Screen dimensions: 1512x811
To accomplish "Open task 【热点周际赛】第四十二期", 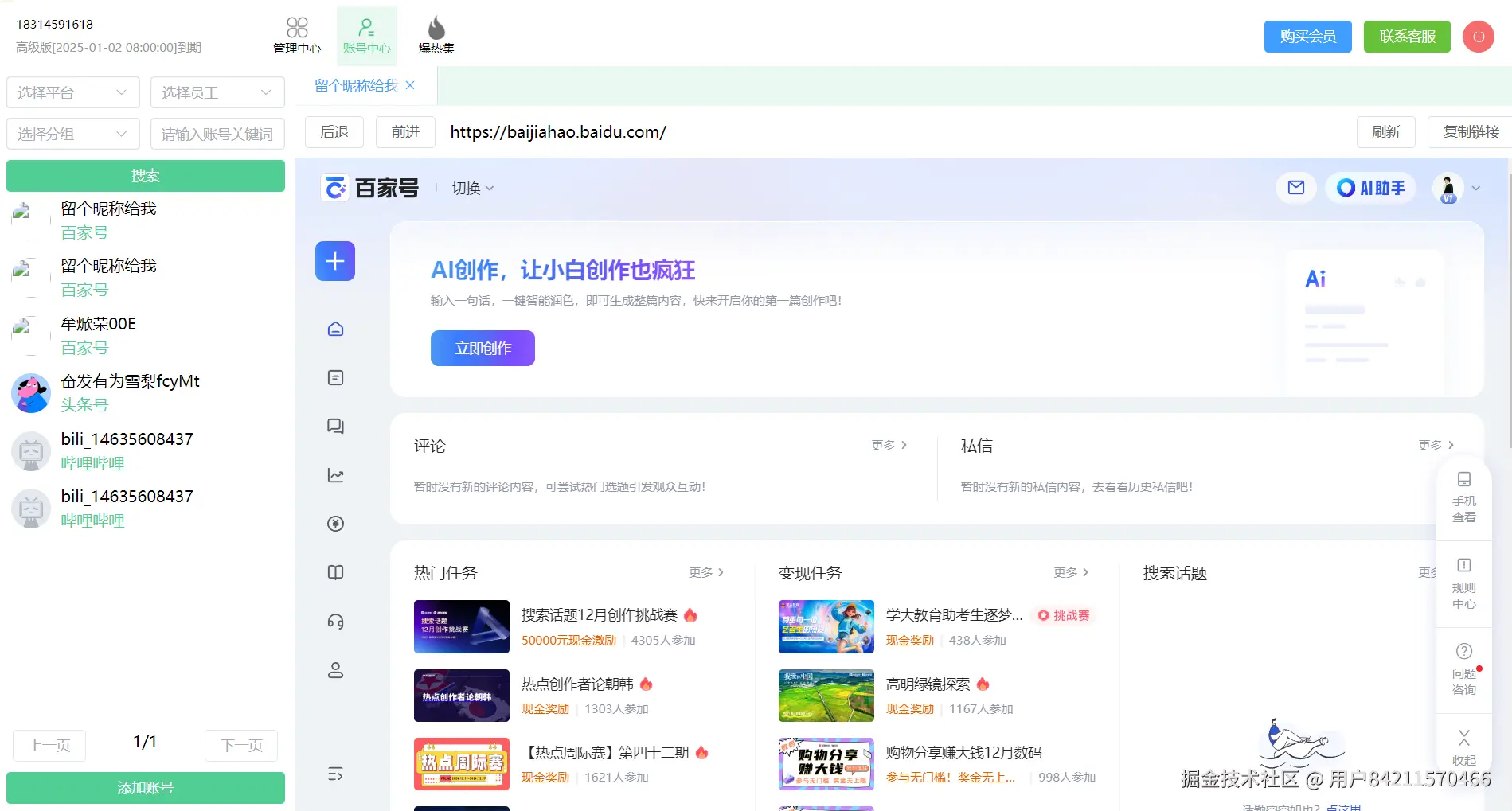I will [x=606, y=753].
